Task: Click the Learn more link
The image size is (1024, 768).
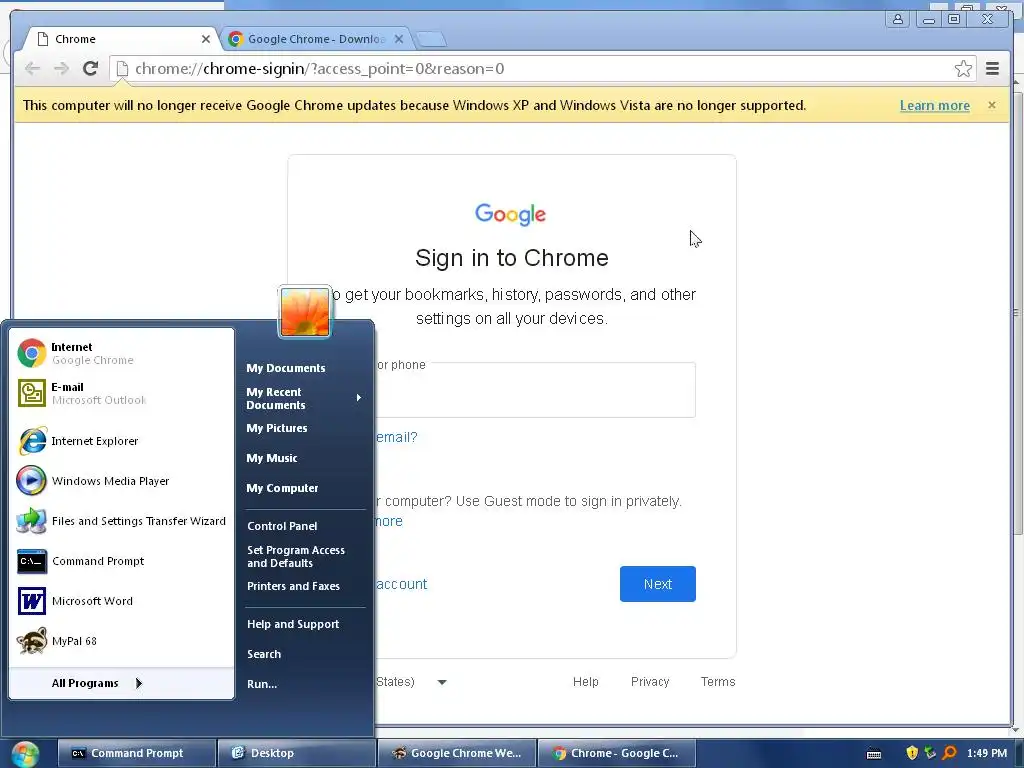Action: [935, 105]
